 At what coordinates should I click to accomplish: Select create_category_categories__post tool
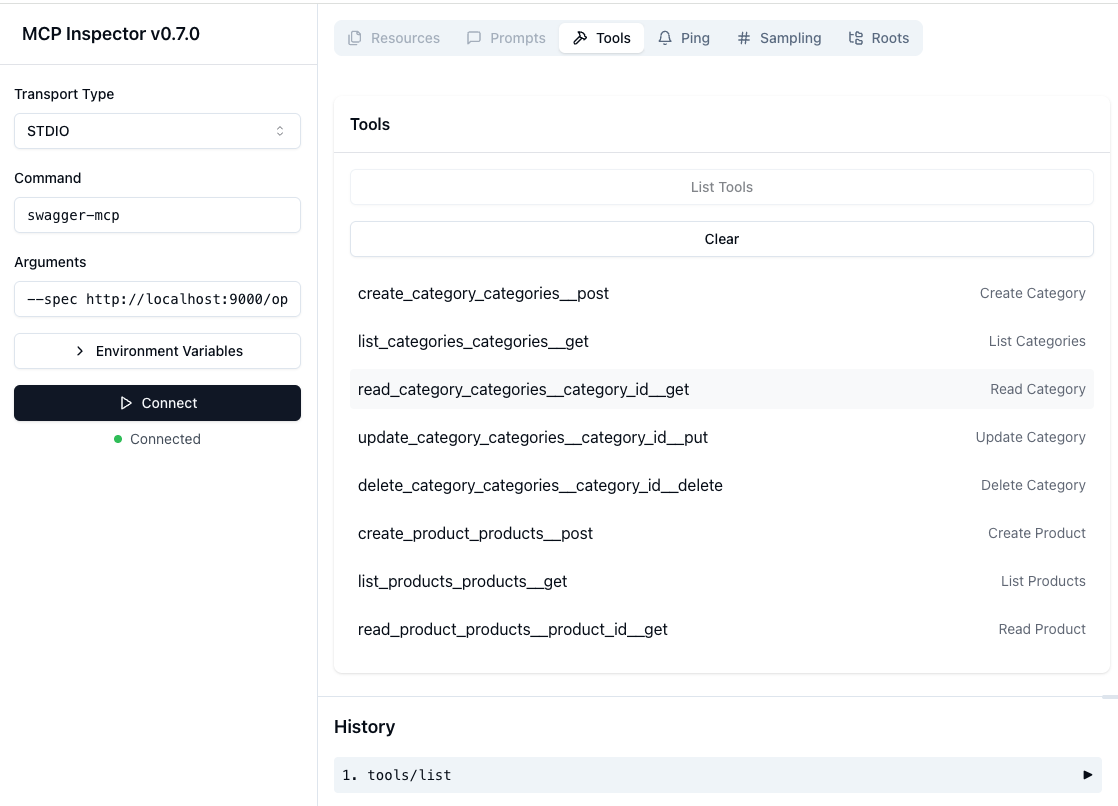(x=722, y=293)
